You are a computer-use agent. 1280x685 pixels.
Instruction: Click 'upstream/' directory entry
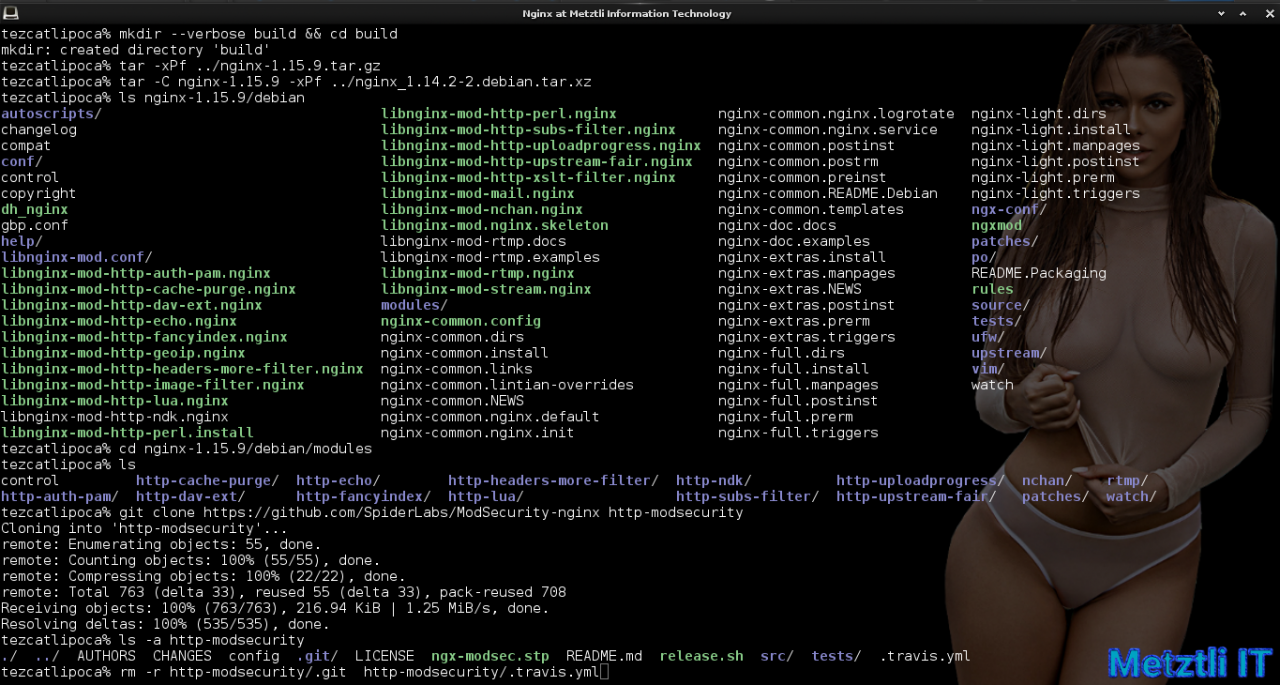pos(1009,353)
